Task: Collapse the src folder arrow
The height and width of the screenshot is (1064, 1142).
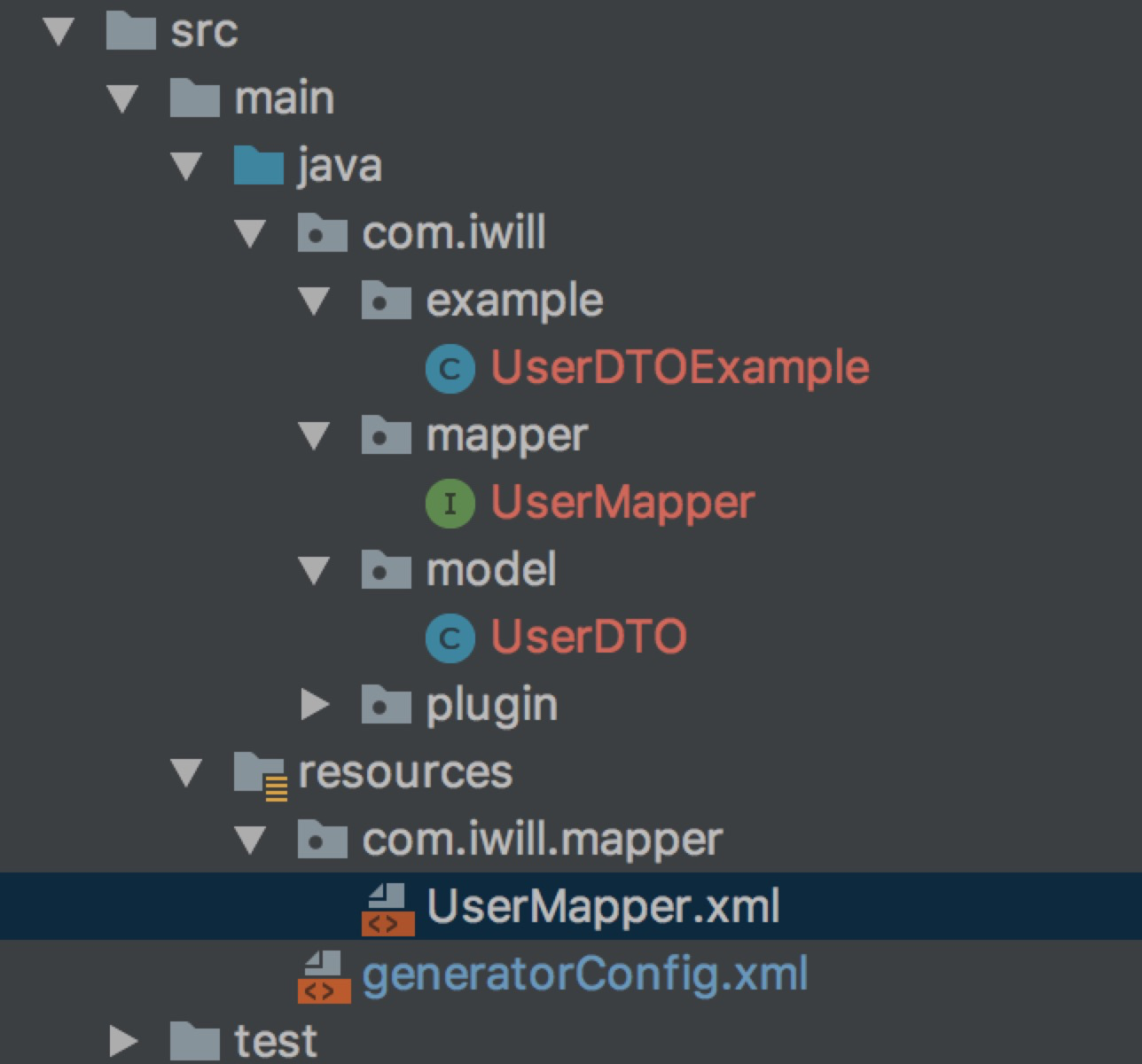Action: [x=59, y=32]
